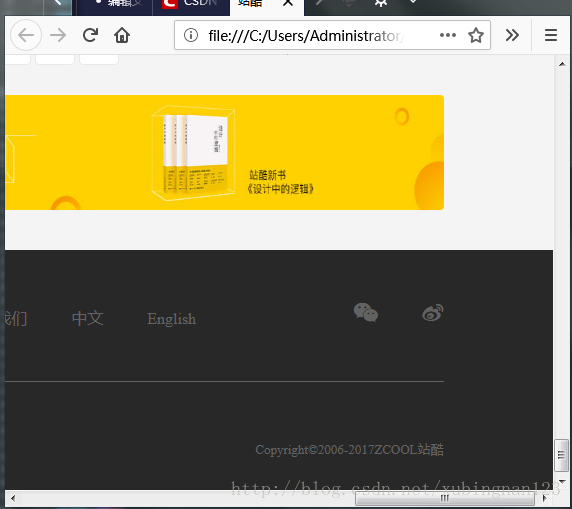Open the browser home page
The height and width of the screenshot is (509, 572).
tap(122, 35)
